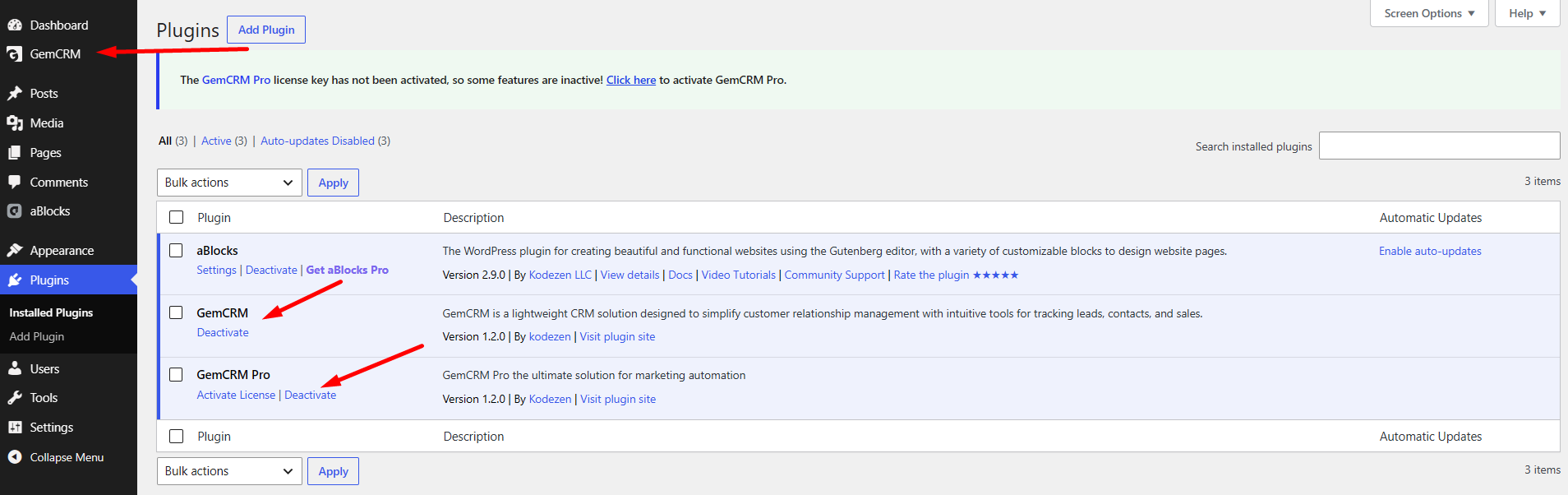Click the Comments speech bubble icon

tap(15, 183)
